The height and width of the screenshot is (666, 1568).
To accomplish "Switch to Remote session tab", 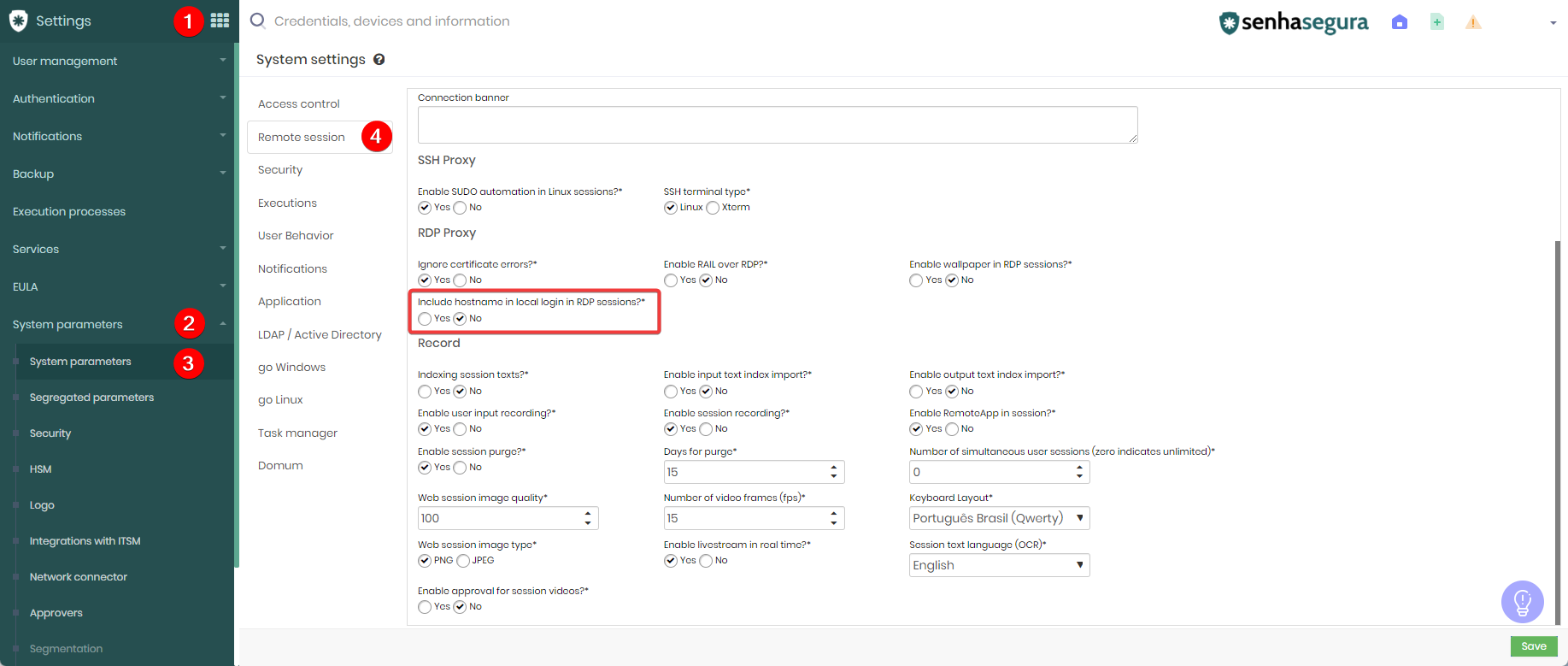I will click(320, 137).
